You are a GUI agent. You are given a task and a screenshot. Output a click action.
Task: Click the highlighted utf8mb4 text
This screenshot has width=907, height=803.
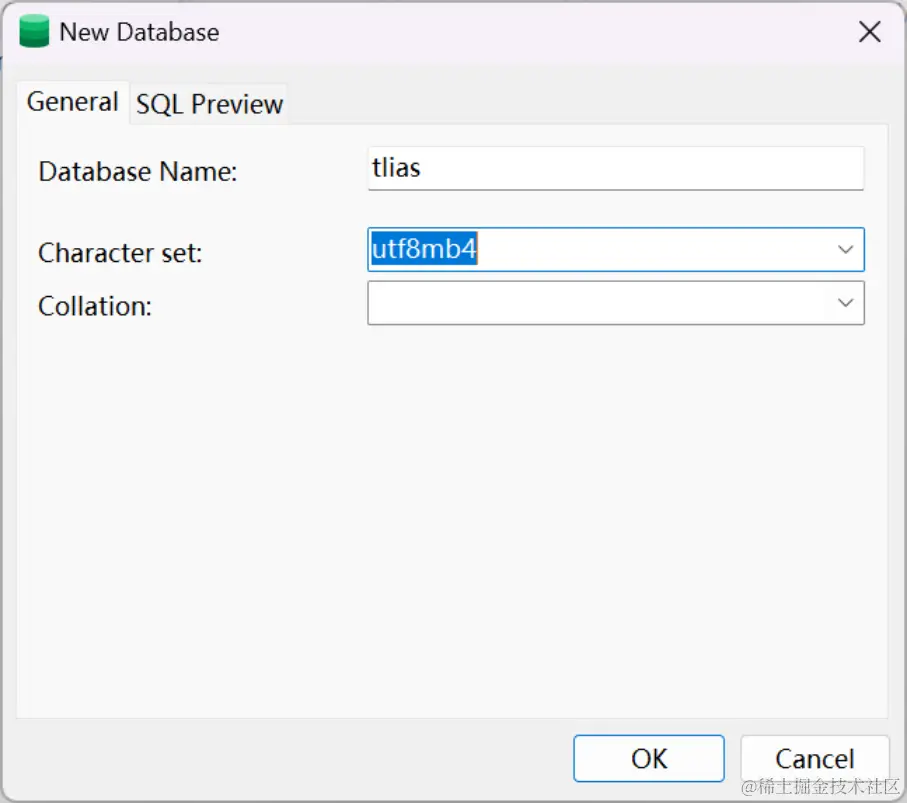pos(424,250)
